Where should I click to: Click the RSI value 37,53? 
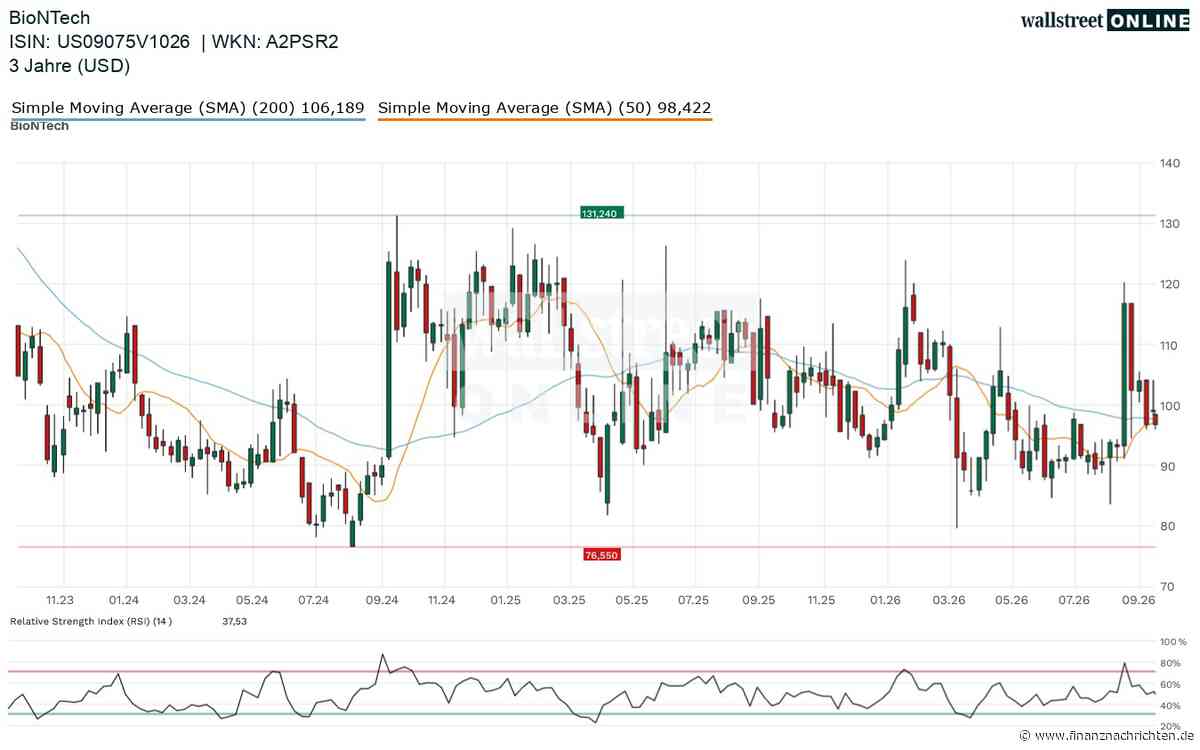click(x=233, y=621)
